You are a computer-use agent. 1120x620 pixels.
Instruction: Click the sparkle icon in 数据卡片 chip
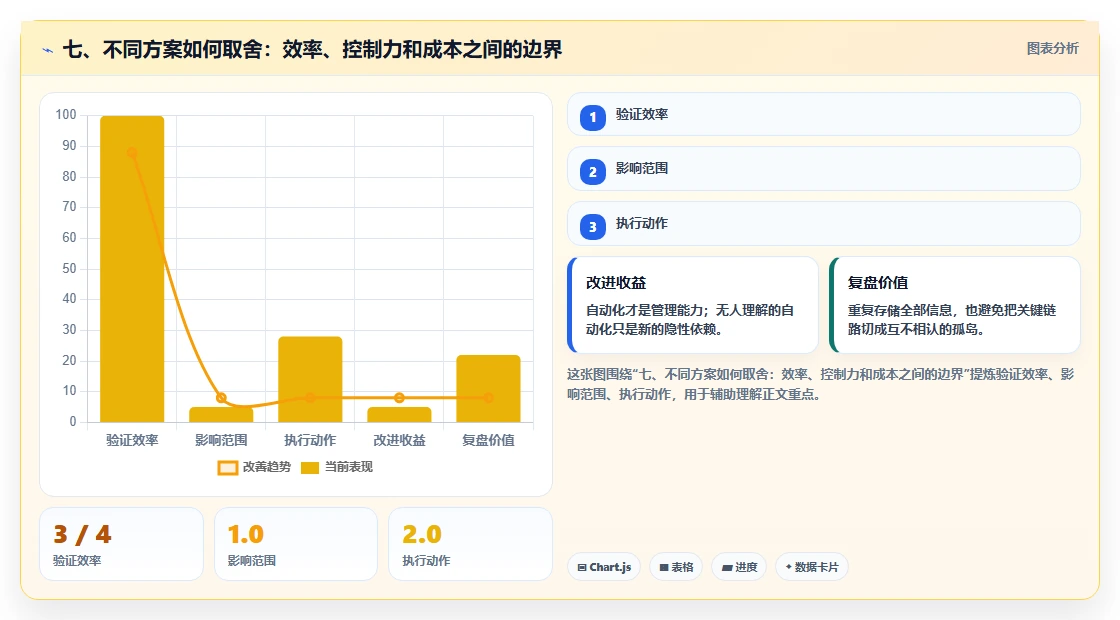pyautogui.click(x=789, y=567)
